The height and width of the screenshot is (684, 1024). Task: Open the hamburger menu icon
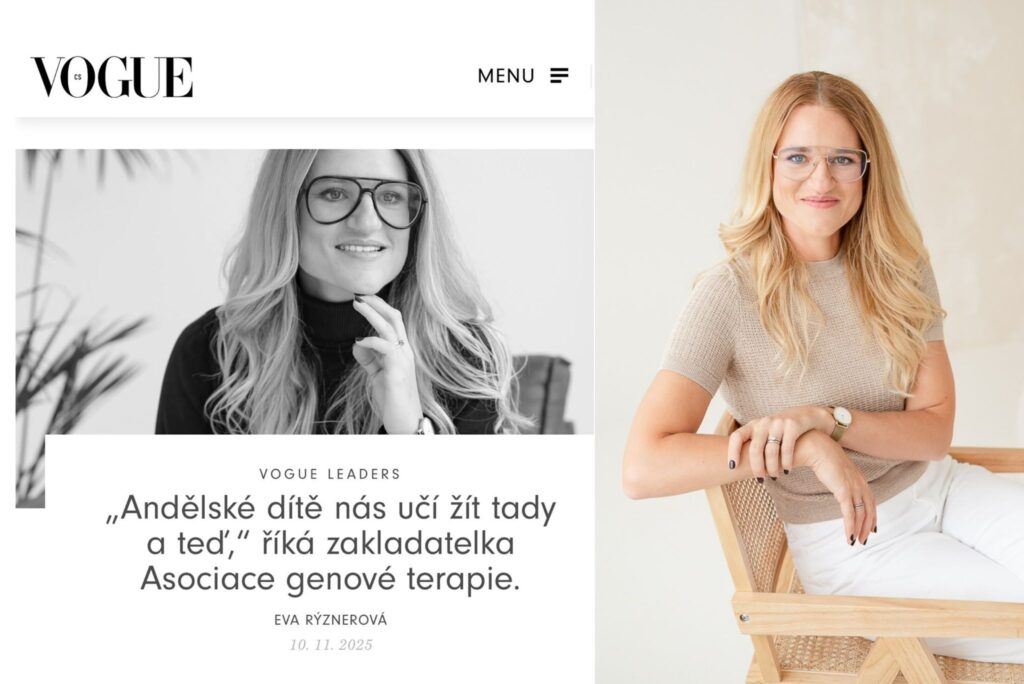pos(559,75)
